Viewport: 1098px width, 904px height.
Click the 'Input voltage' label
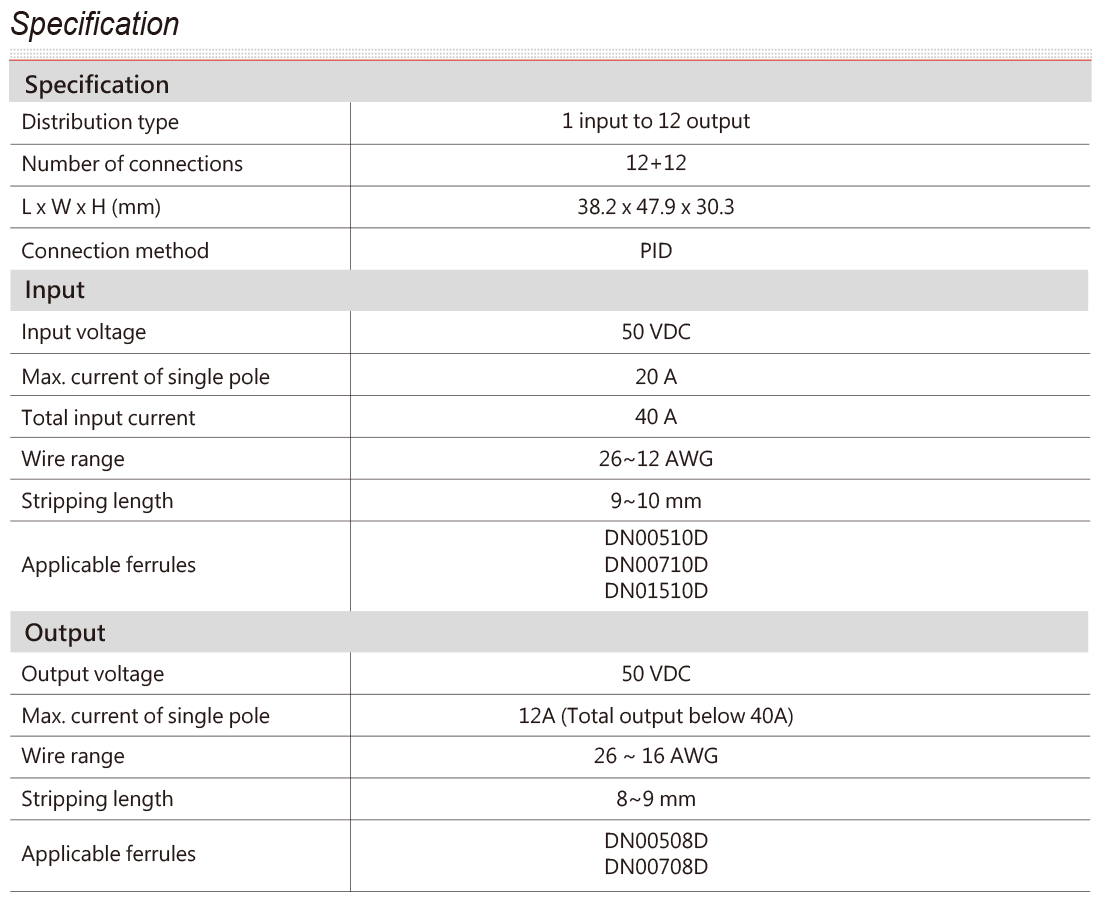[84, 333]
